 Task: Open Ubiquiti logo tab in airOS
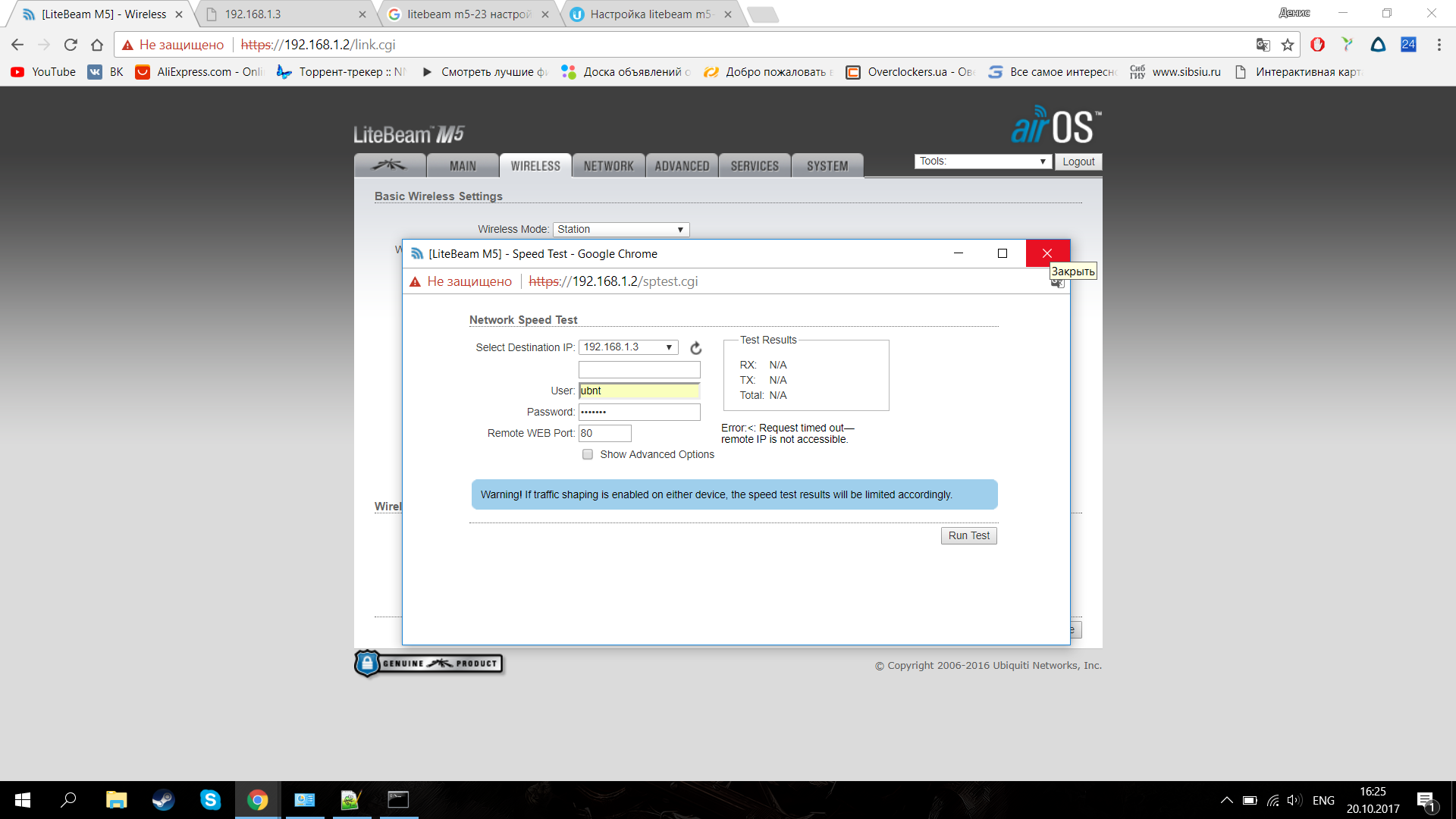[x=390, y=165]
